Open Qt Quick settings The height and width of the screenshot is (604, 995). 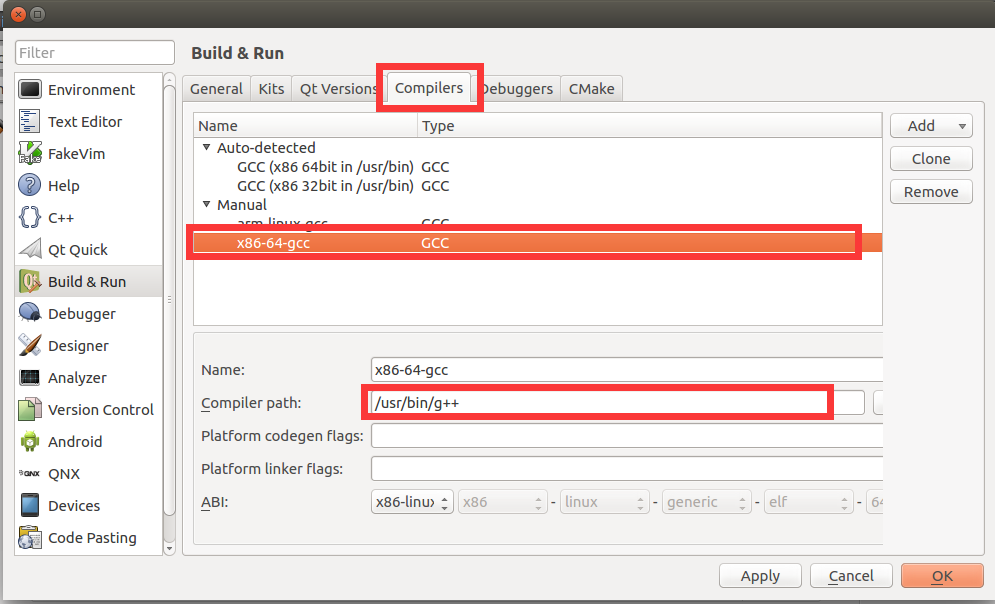tap(30, 249)
